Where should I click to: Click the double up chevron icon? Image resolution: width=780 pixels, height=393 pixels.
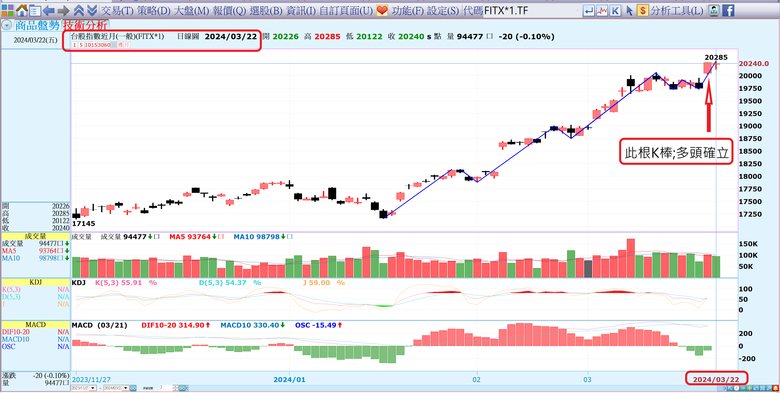79,10
